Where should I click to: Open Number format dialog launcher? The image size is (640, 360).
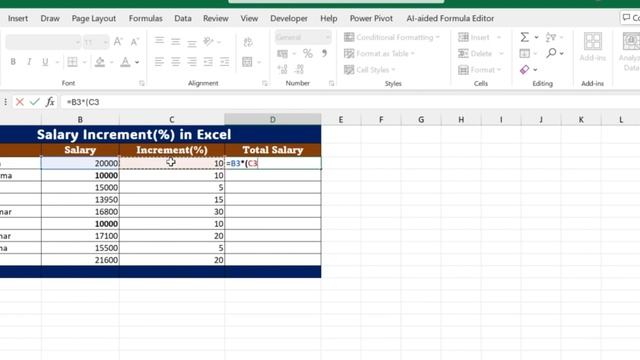click(331, 83)
